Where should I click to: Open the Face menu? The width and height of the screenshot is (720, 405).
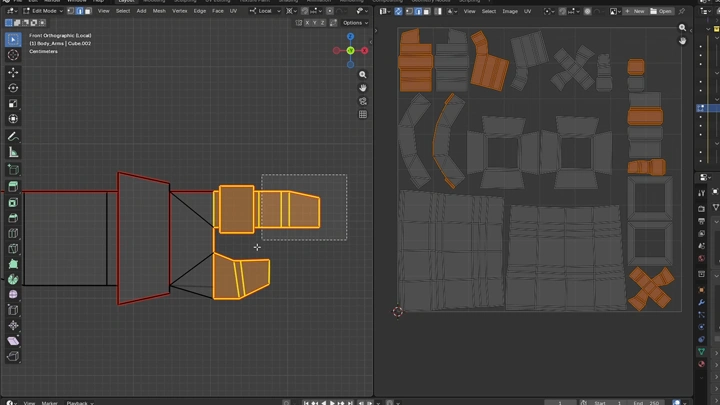pyautogui.click(x=218, y=11)
